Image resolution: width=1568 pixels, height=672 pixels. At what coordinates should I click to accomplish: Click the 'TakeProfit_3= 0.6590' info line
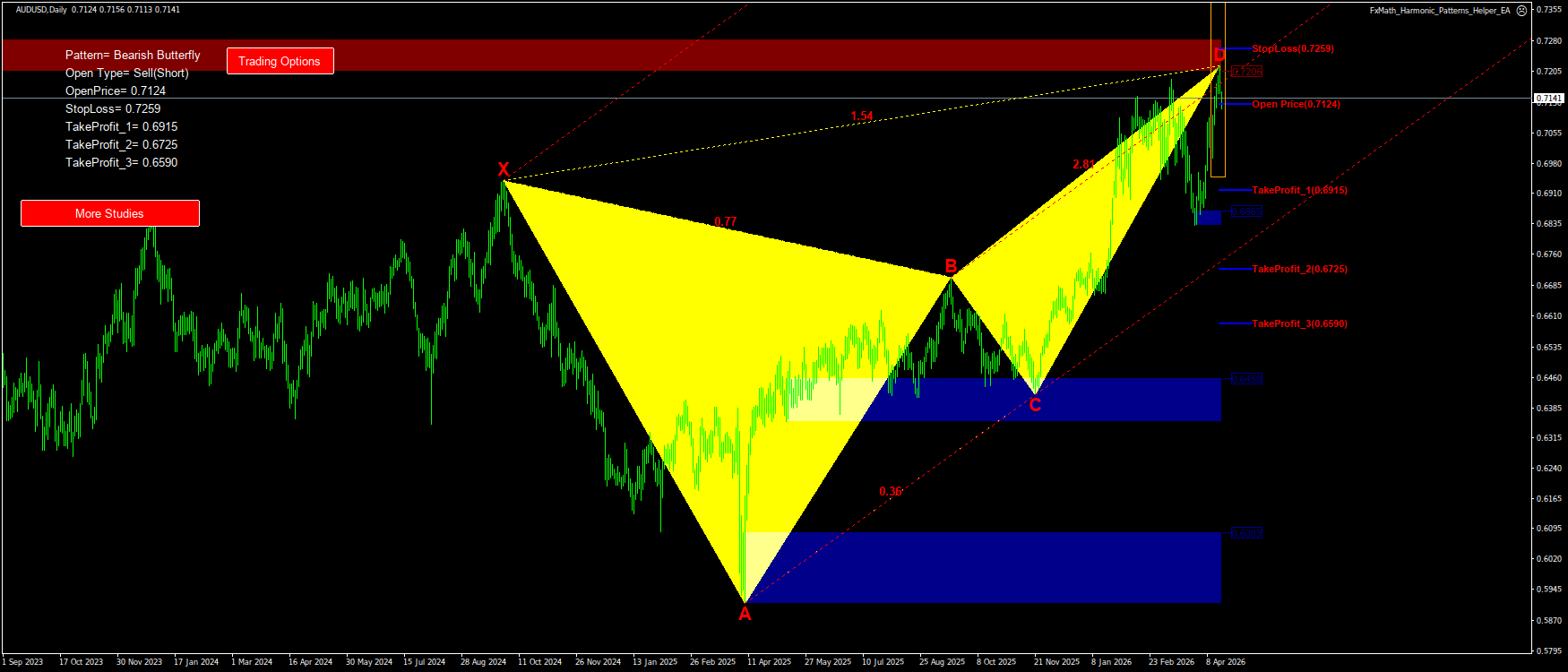tap(122, 162)
